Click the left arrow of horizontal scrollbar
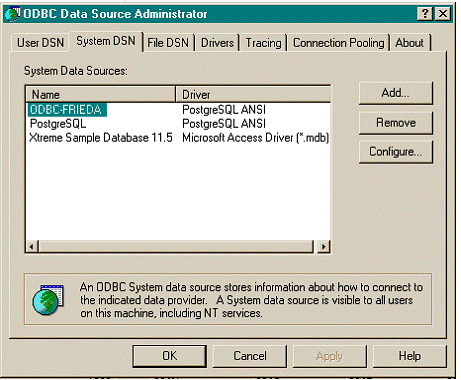The image size is (461, 380). coord(32,247)
